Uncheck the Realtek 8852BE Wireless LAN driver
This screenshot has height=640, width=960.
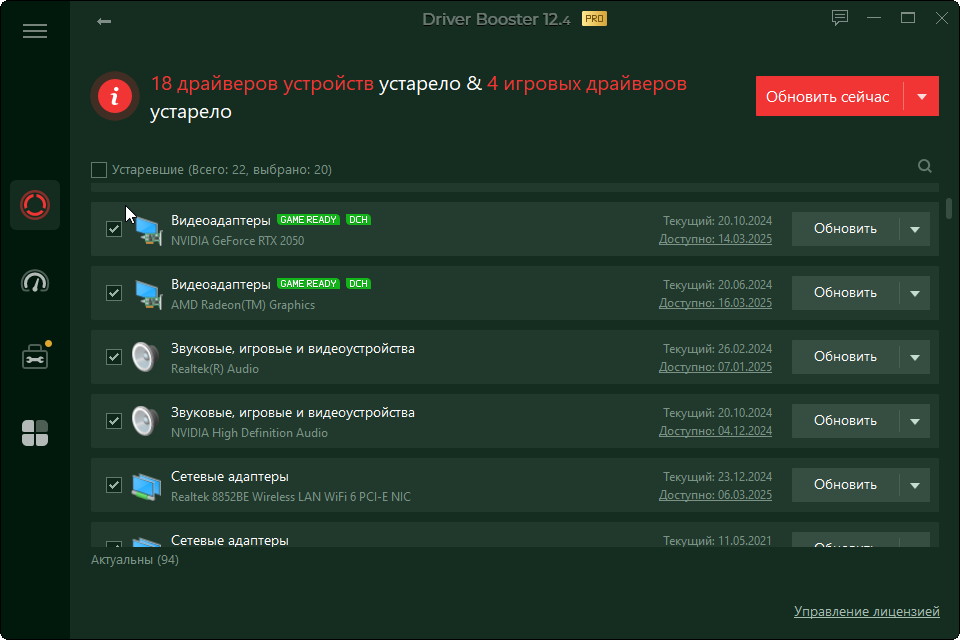(114, 485)
